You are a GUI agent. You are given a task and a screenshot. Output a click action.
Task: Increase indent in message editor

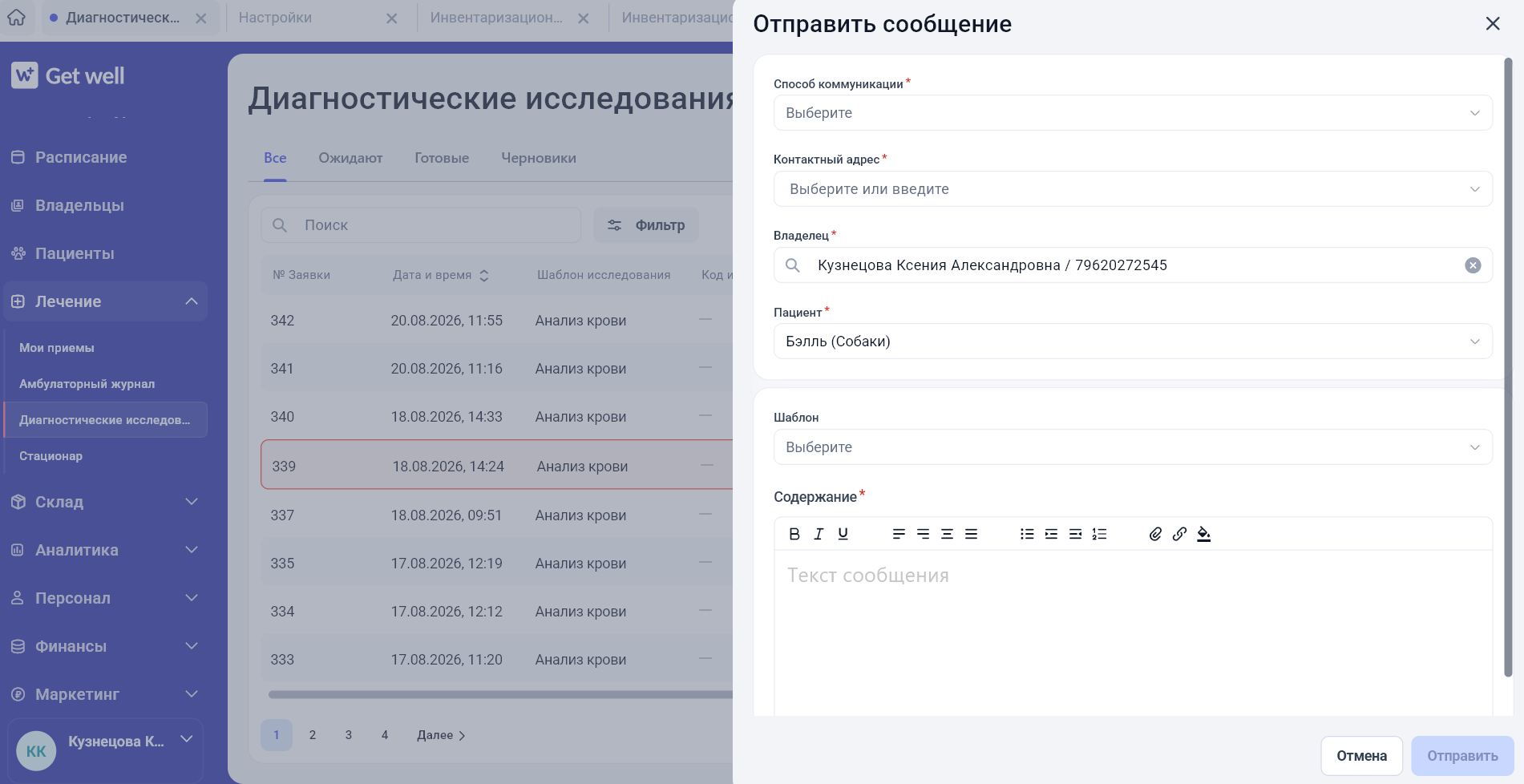[x=1051, y=534]
